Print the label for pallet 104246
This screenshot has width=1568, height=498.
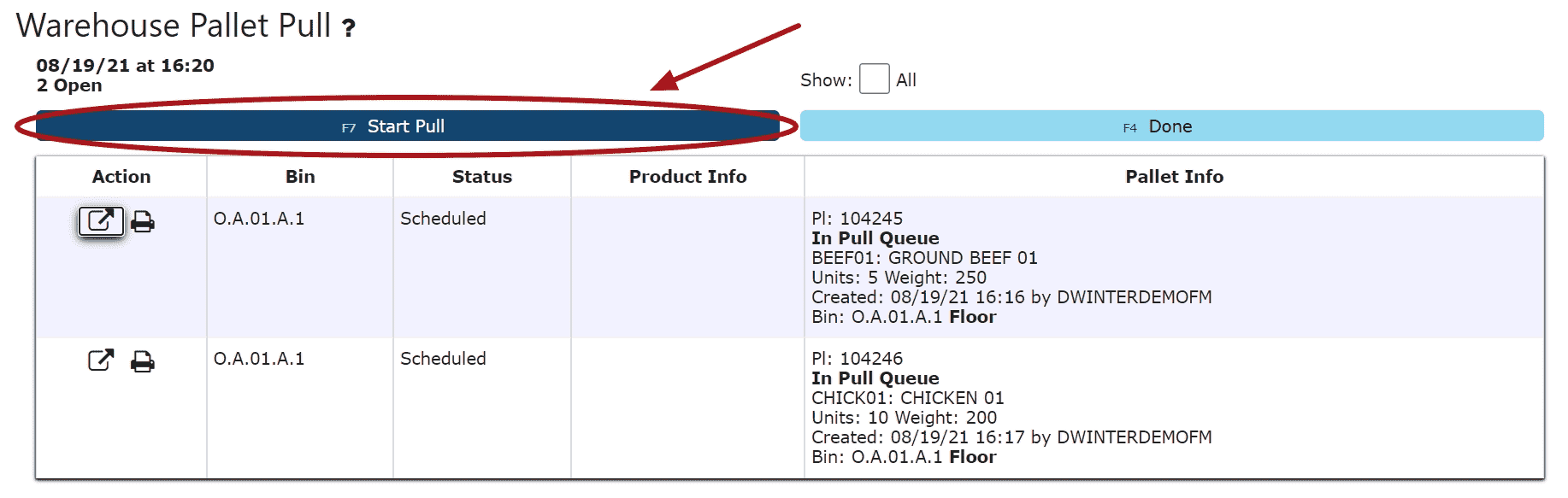click(x=143, y=362)
